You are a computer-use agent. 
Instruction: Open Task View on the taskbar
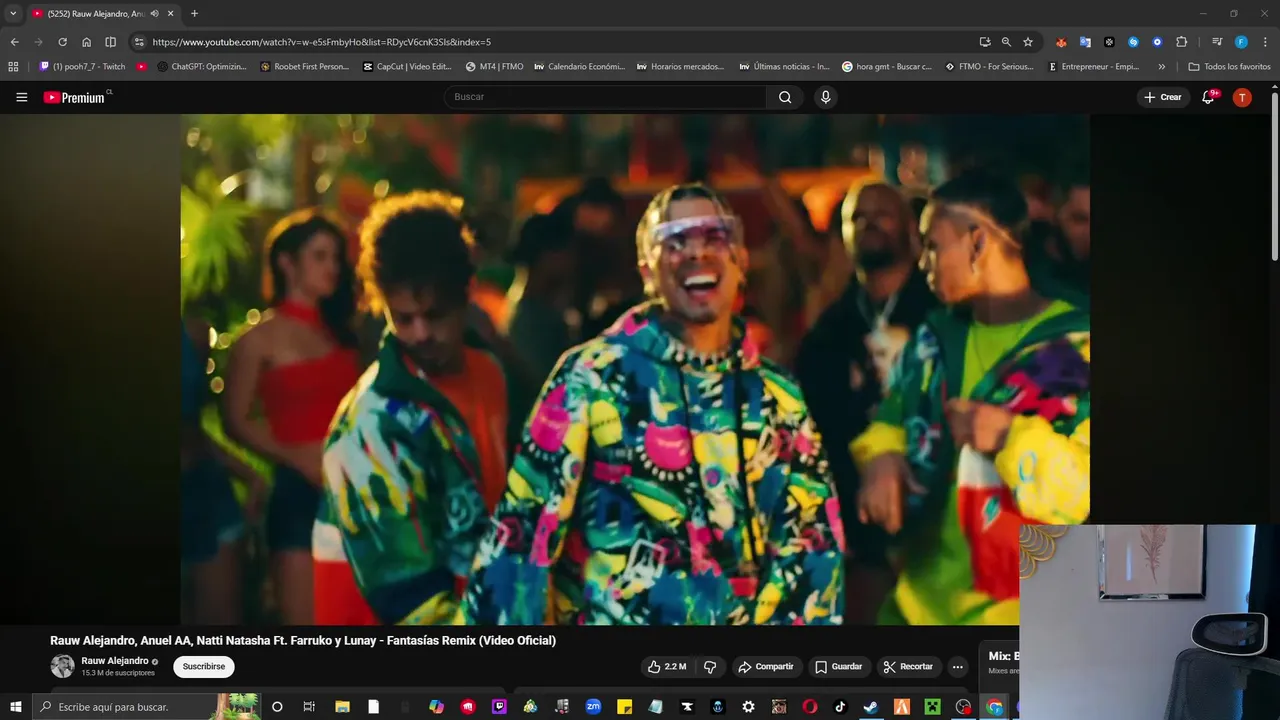click(309, 707)
